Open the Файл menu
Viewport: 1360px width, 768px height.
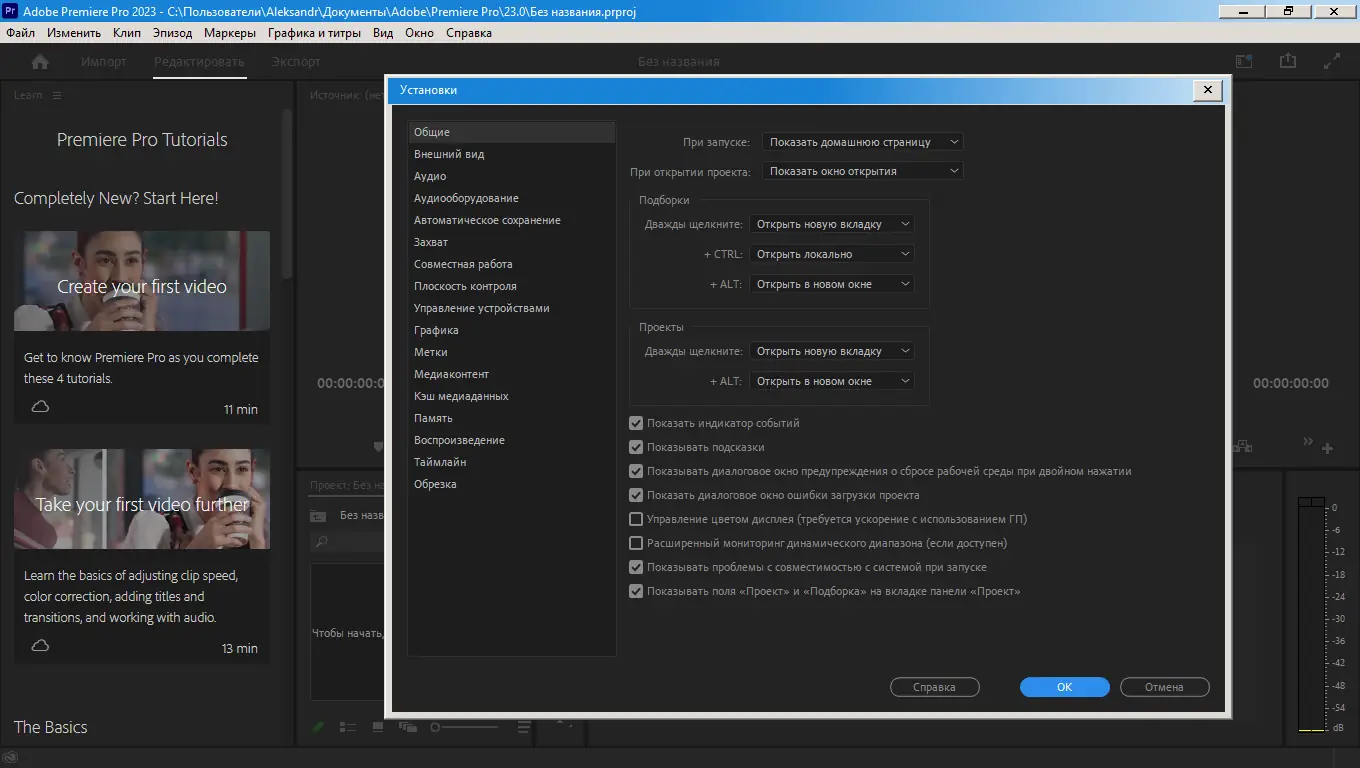click(x=20, y=33)
